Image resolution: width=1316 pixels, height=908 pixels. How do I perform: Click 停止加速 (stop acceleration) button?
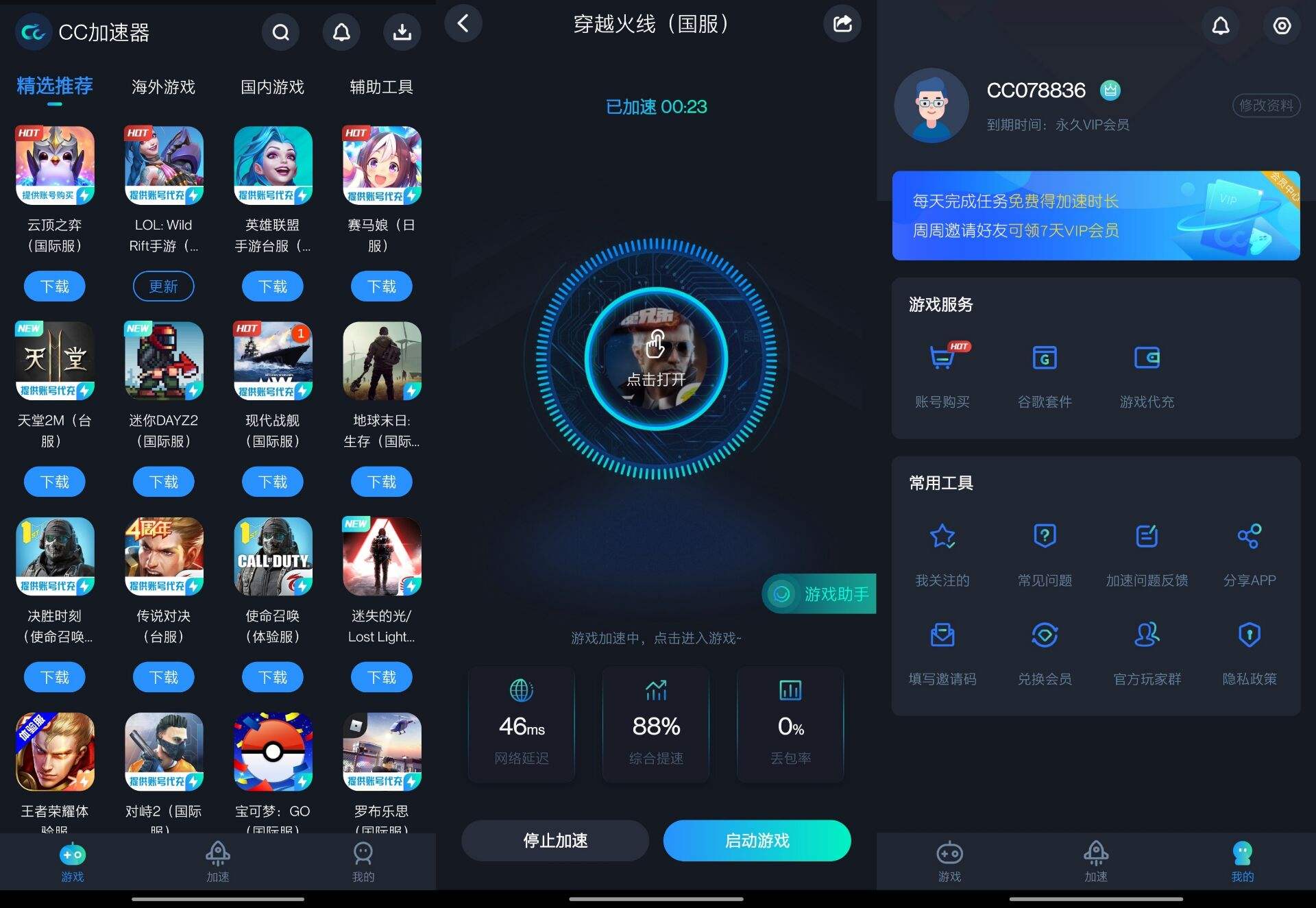point(553,840)
